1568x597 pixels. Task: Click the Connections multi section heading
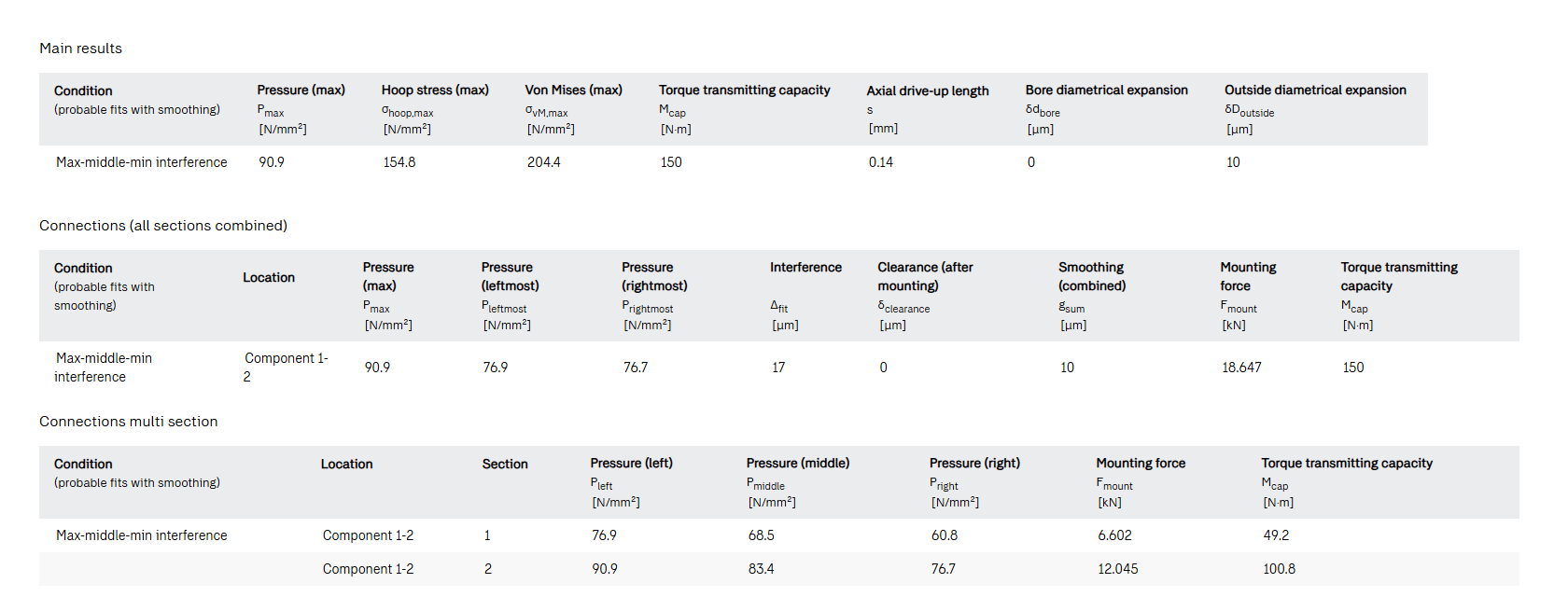click(x=128, y=422)
